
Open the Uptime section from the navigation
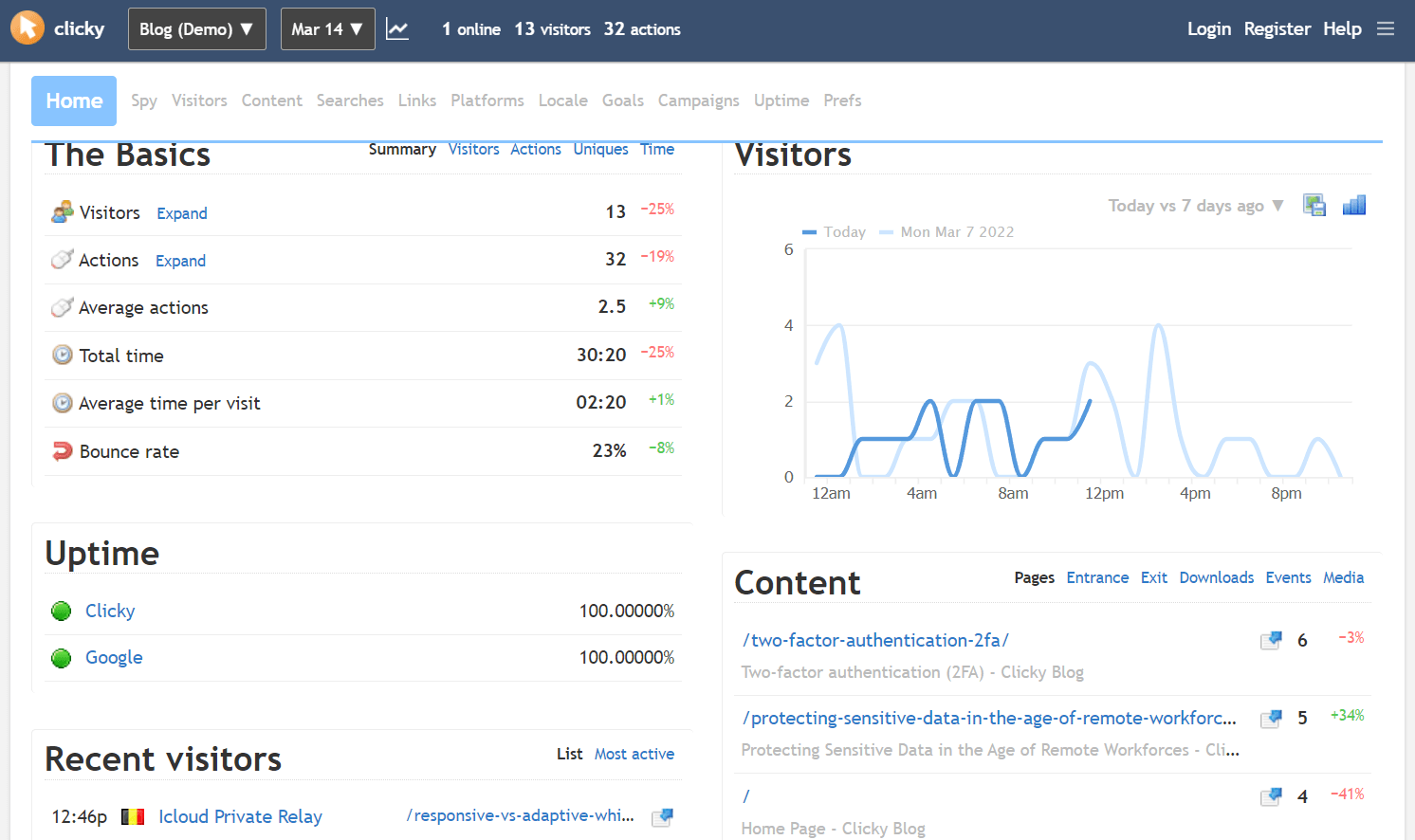pos(781,100)
